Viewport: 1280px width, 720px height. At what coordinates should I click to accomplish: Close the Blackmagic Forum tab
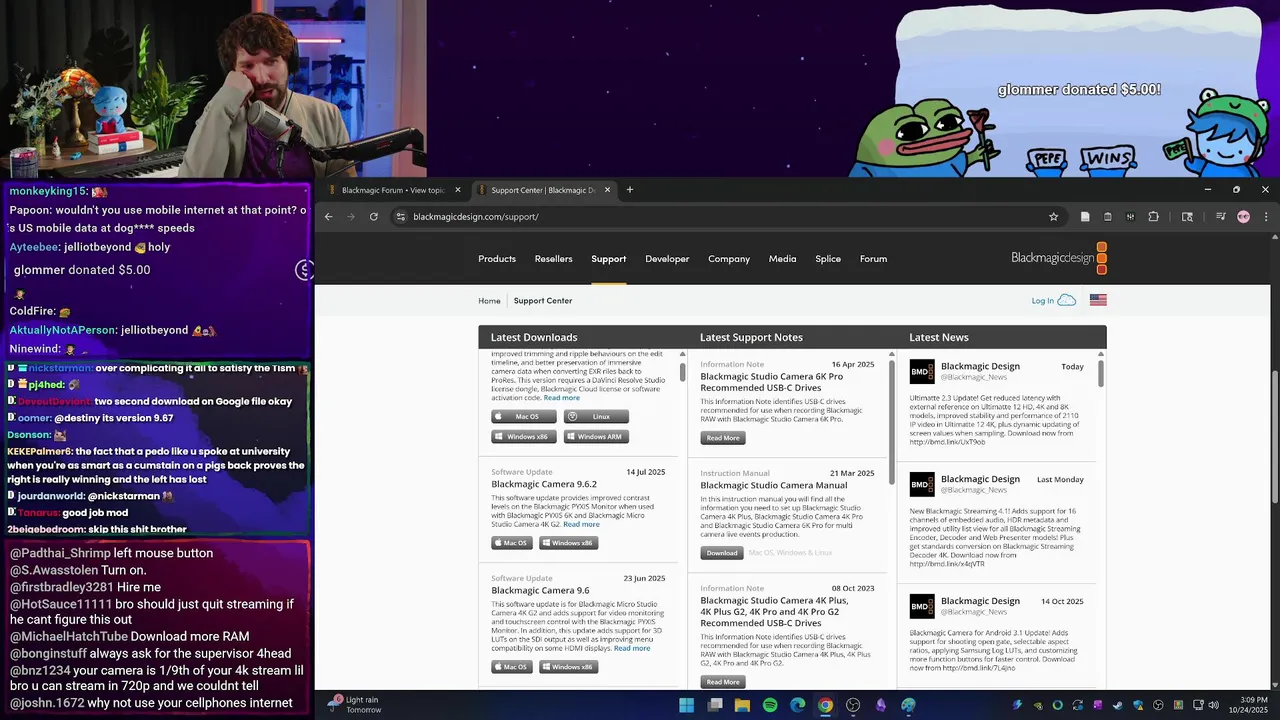[458, 190]
